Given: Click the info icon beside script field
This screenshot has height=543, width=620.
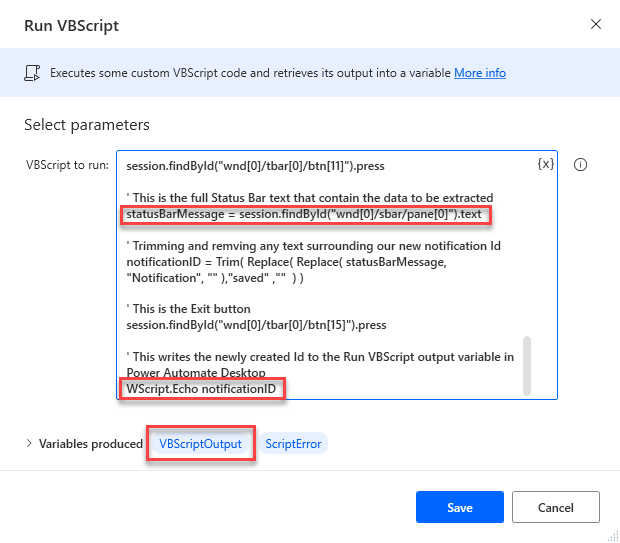Looking at the screenshot, I should pyautogui.click(x=580, y=165).
